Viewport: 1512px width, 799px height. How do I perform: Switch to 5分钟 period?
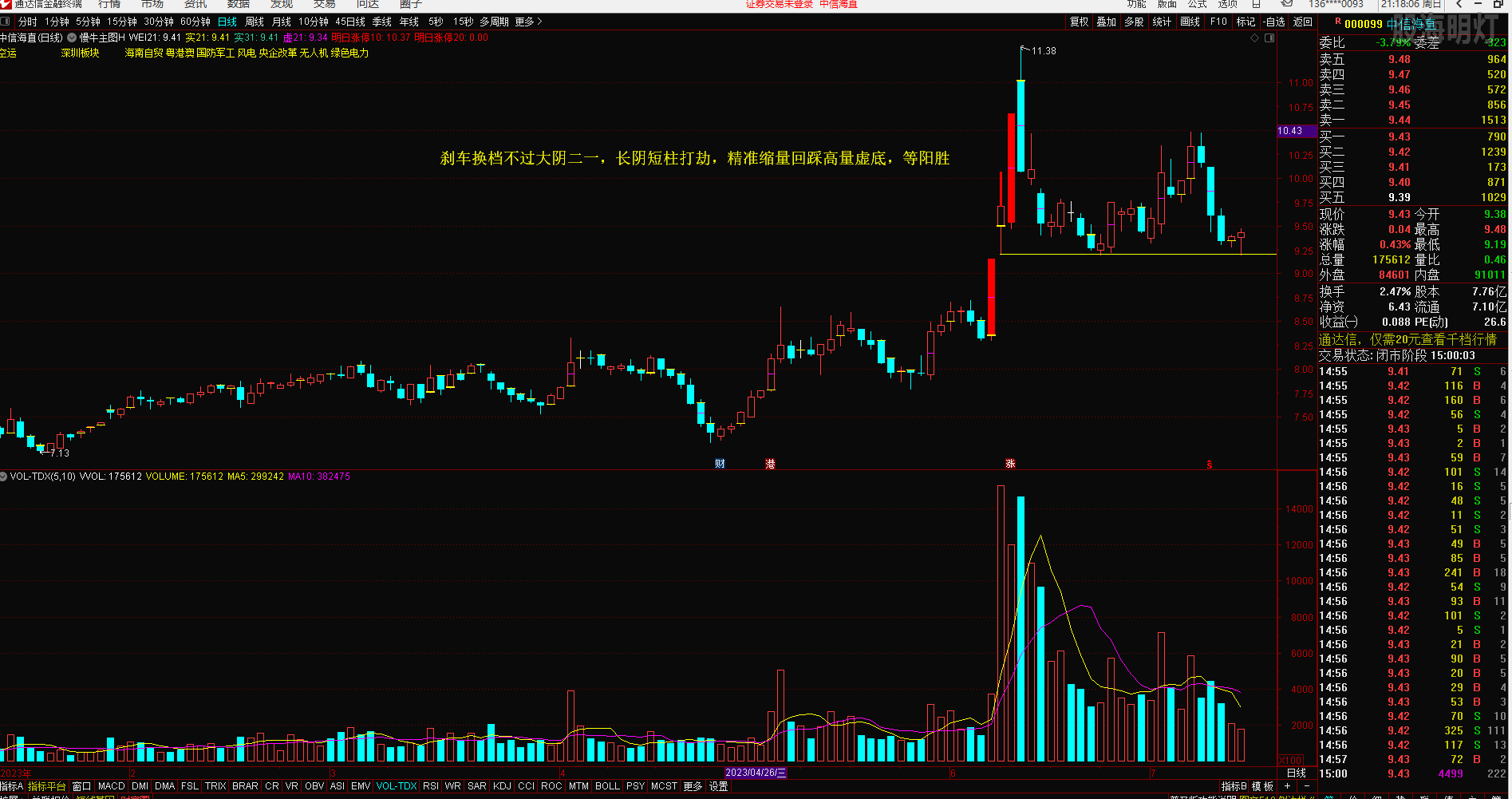tap(88, 22)
